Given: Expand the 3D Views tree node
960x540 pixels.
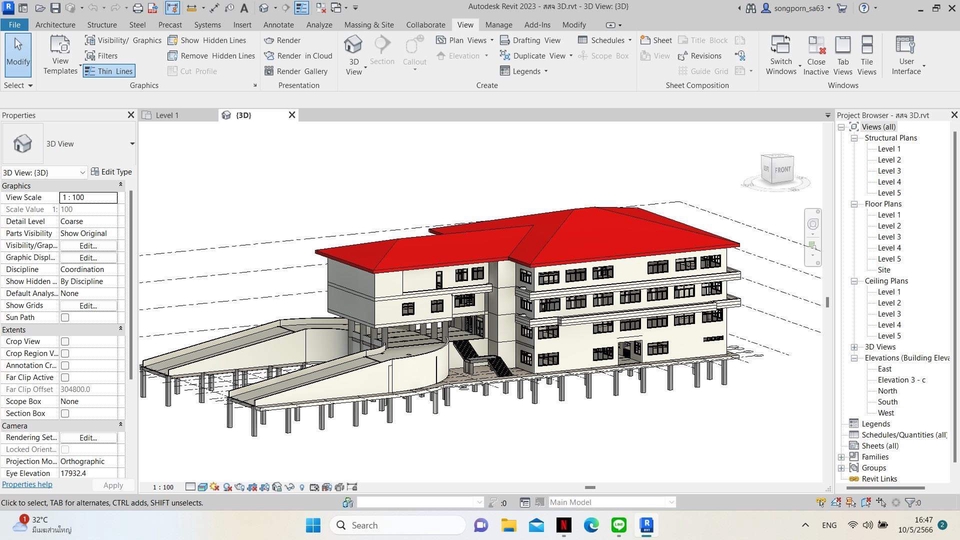Looking at the screenshot, I should tap(855, 347).
